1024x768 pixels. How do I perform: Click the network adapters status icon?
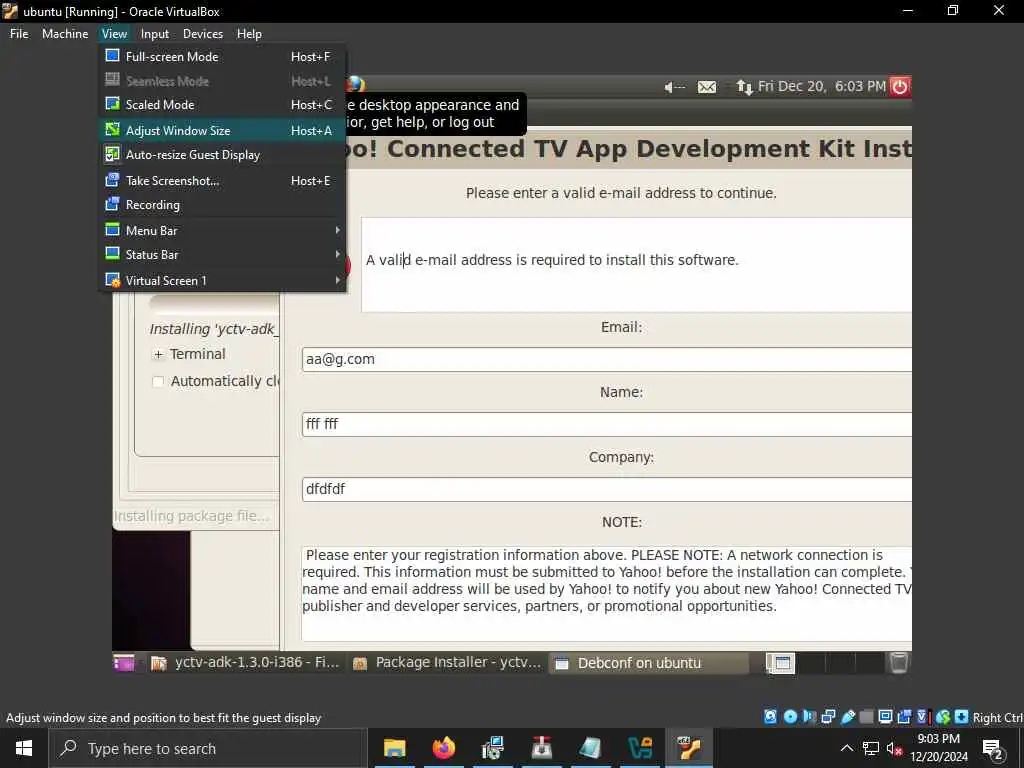pyautogui.click(x=828, y=717)
